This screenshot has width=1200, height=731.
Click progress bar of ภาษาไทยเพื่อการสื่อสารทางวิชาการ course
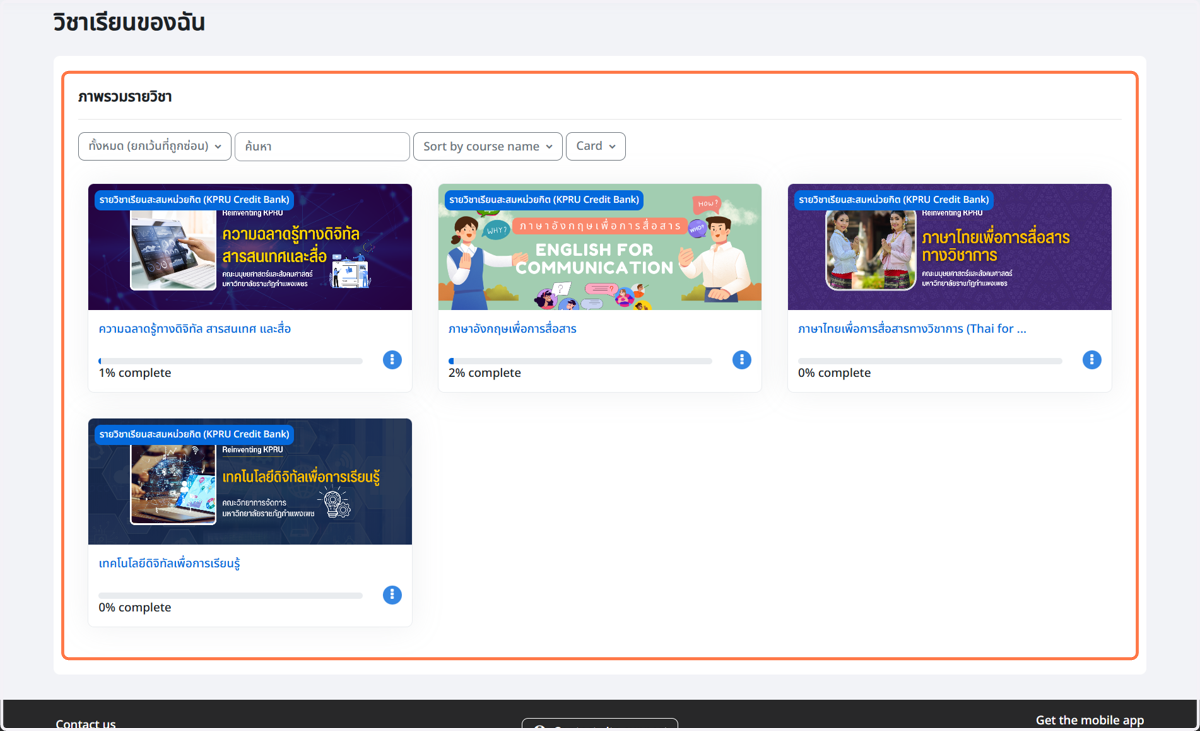[x=930, y=361]
